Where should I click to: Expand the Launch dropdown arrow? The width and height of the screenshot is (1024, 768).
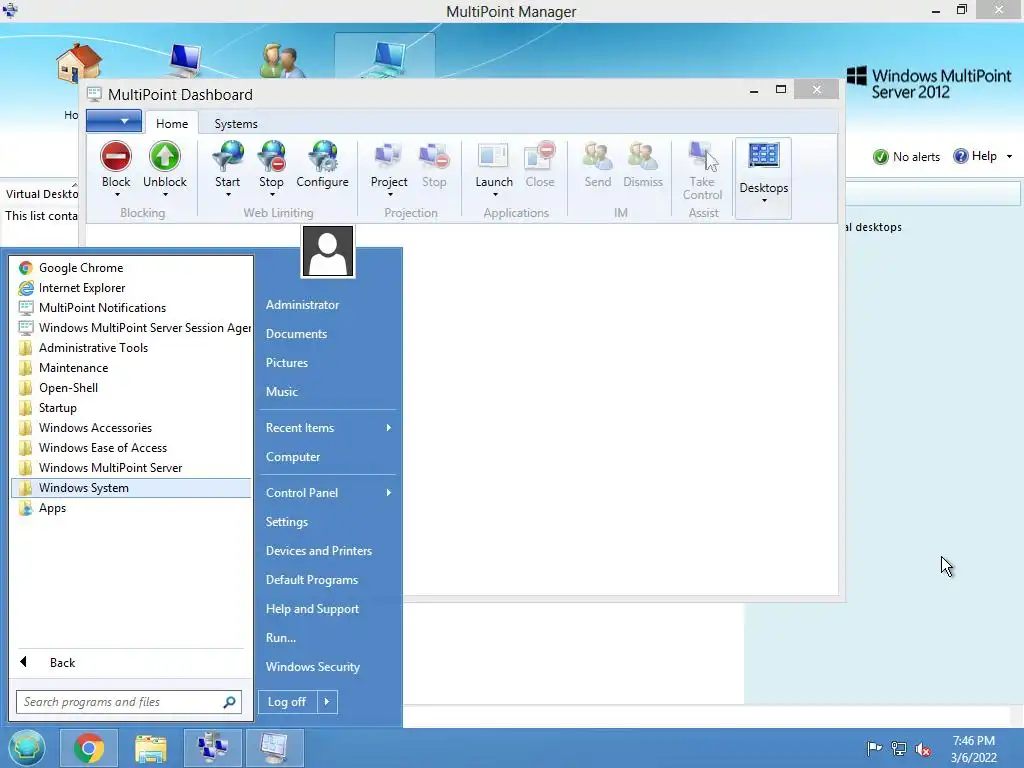tap(495, 195)
